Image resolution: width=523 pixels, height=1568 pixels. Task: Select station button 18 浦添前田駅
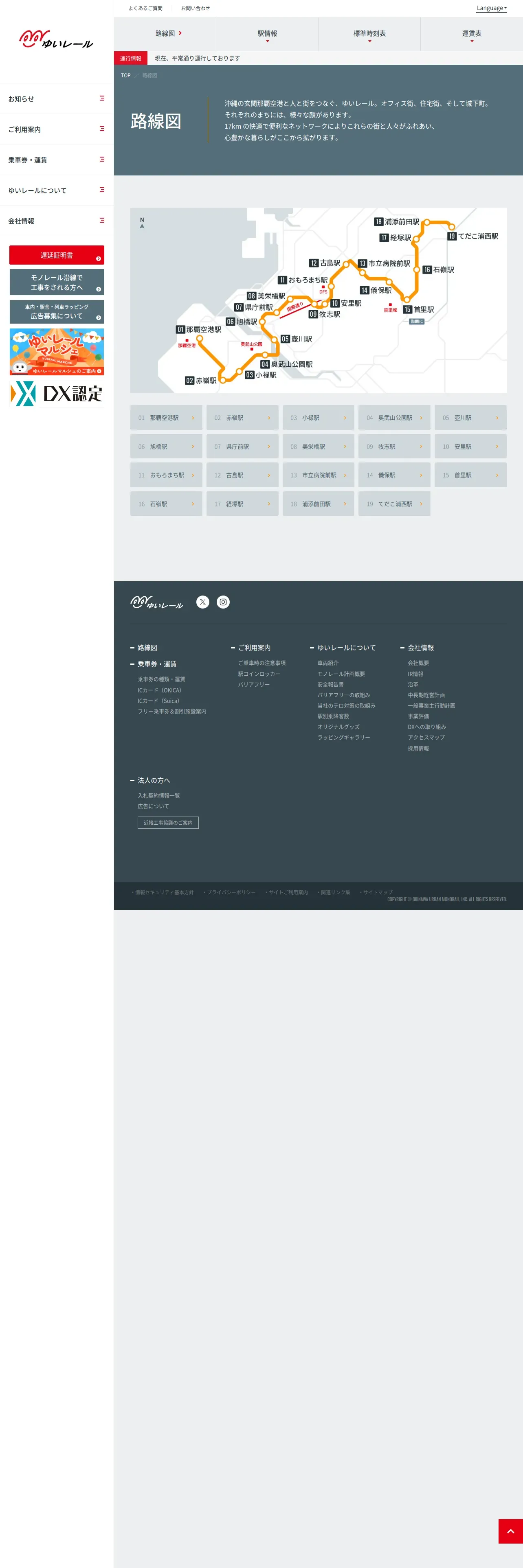click(319, 504)
